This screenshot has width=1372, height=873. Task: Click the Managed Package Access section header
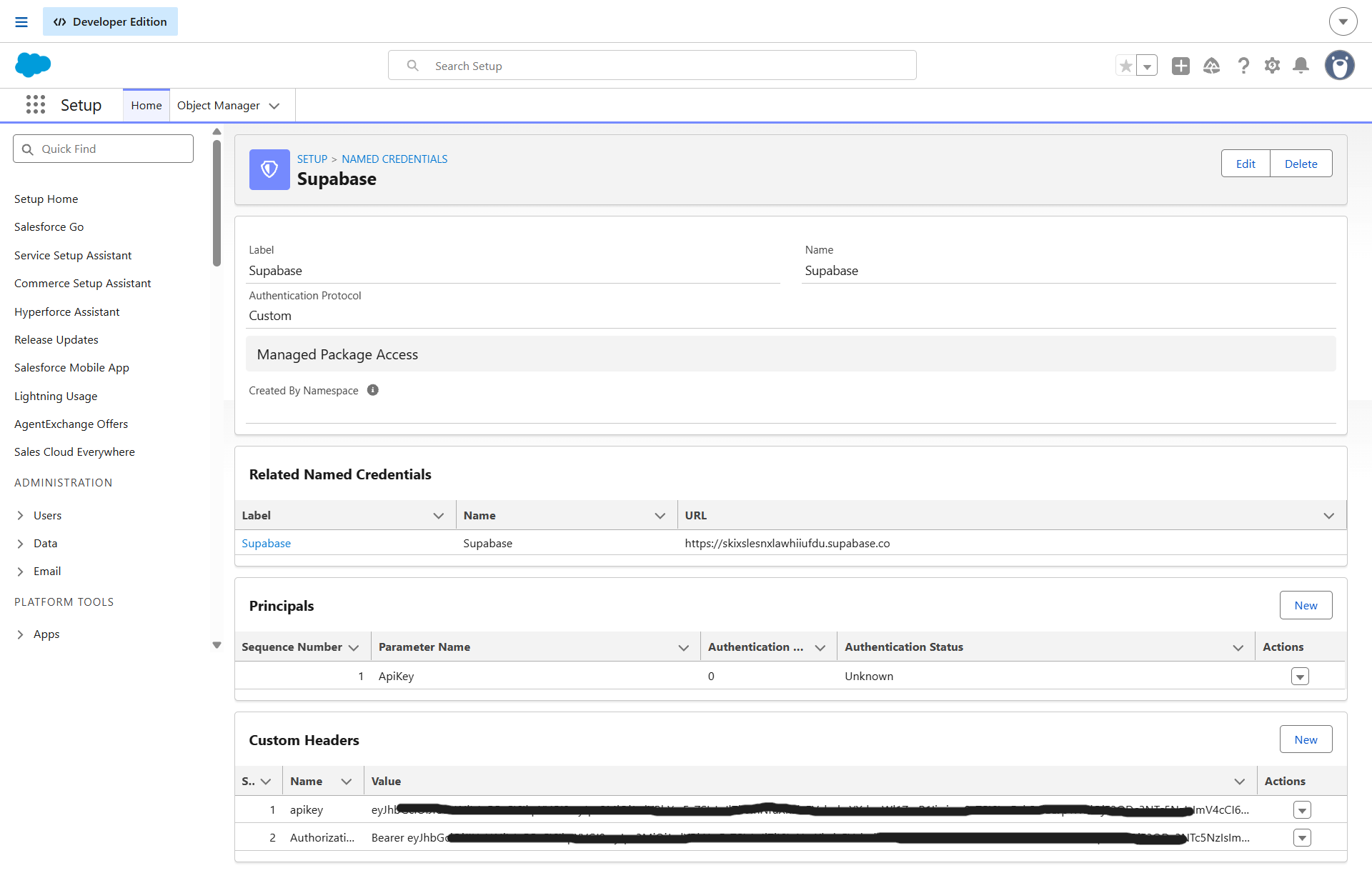(x=790, y=354)
